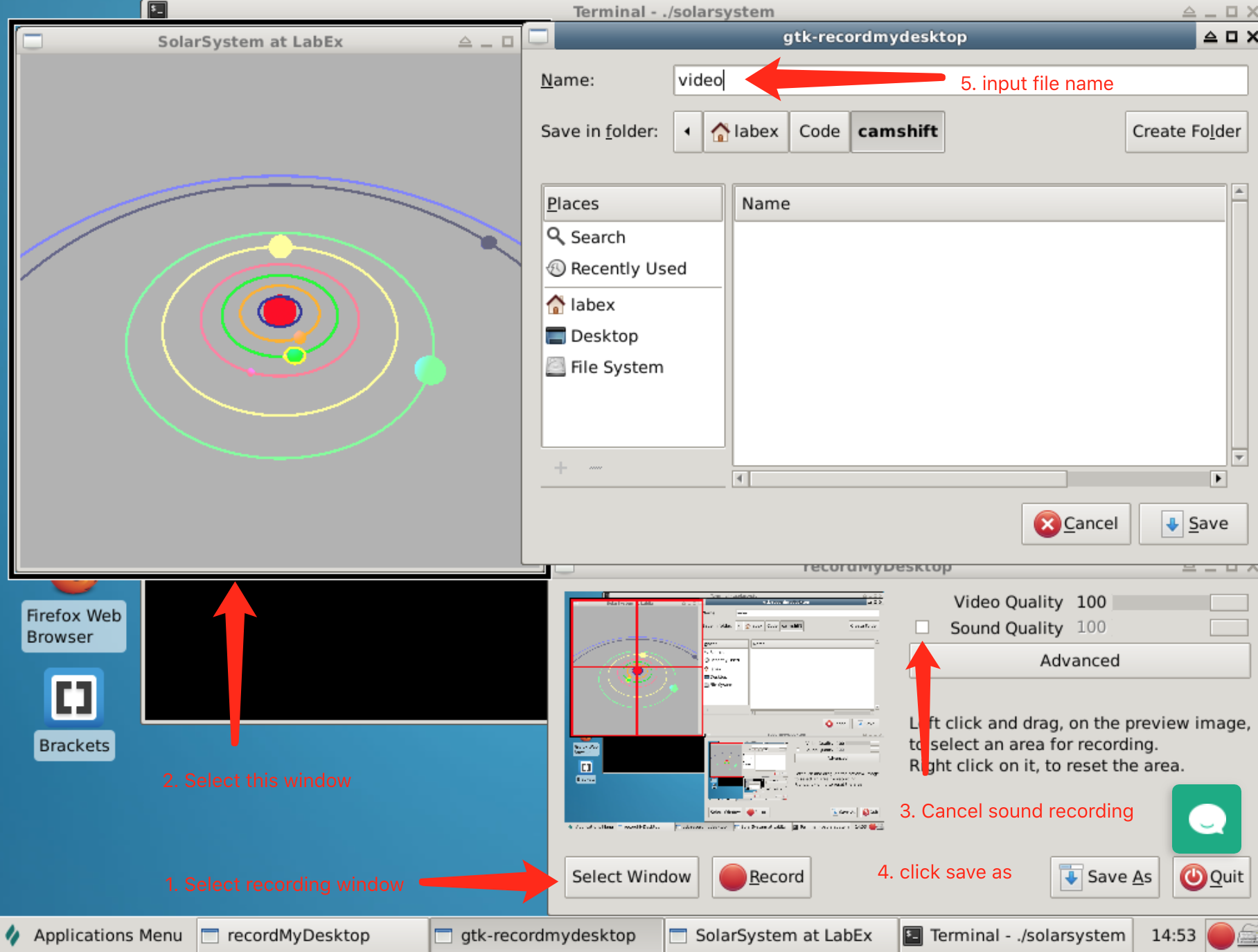
Task: Open Recently Used in Places
Action: (x=628, y=268)
